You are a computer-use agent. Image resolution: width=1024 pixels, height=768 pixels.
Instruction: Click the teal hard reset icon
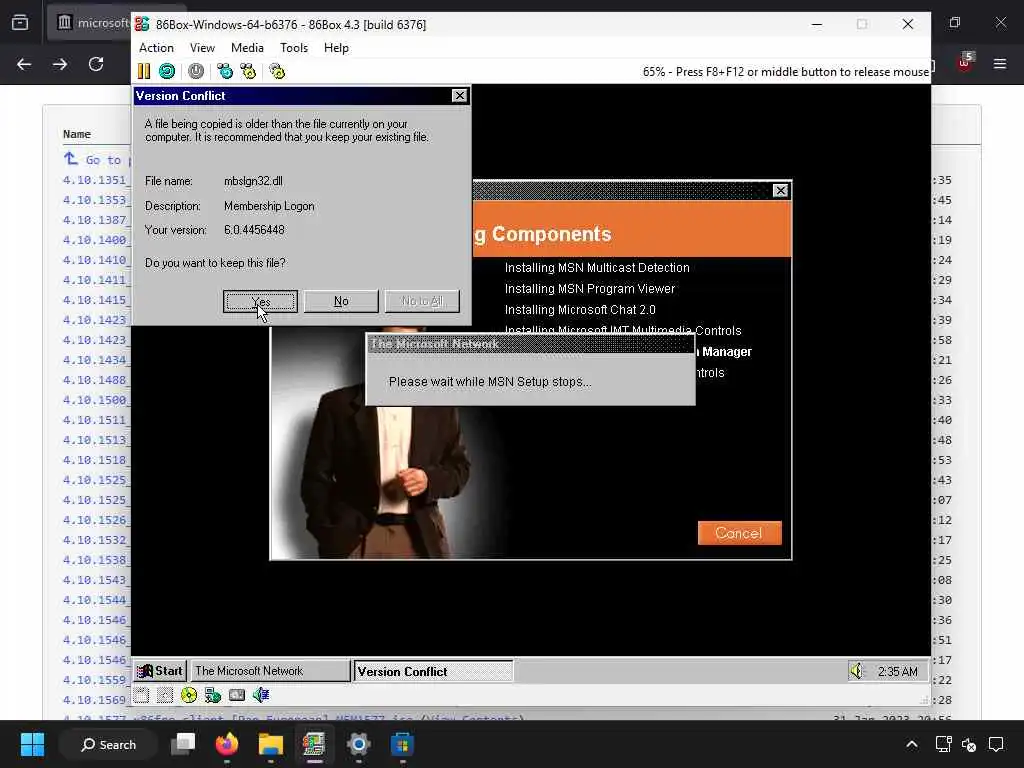[x=167, y=71]
